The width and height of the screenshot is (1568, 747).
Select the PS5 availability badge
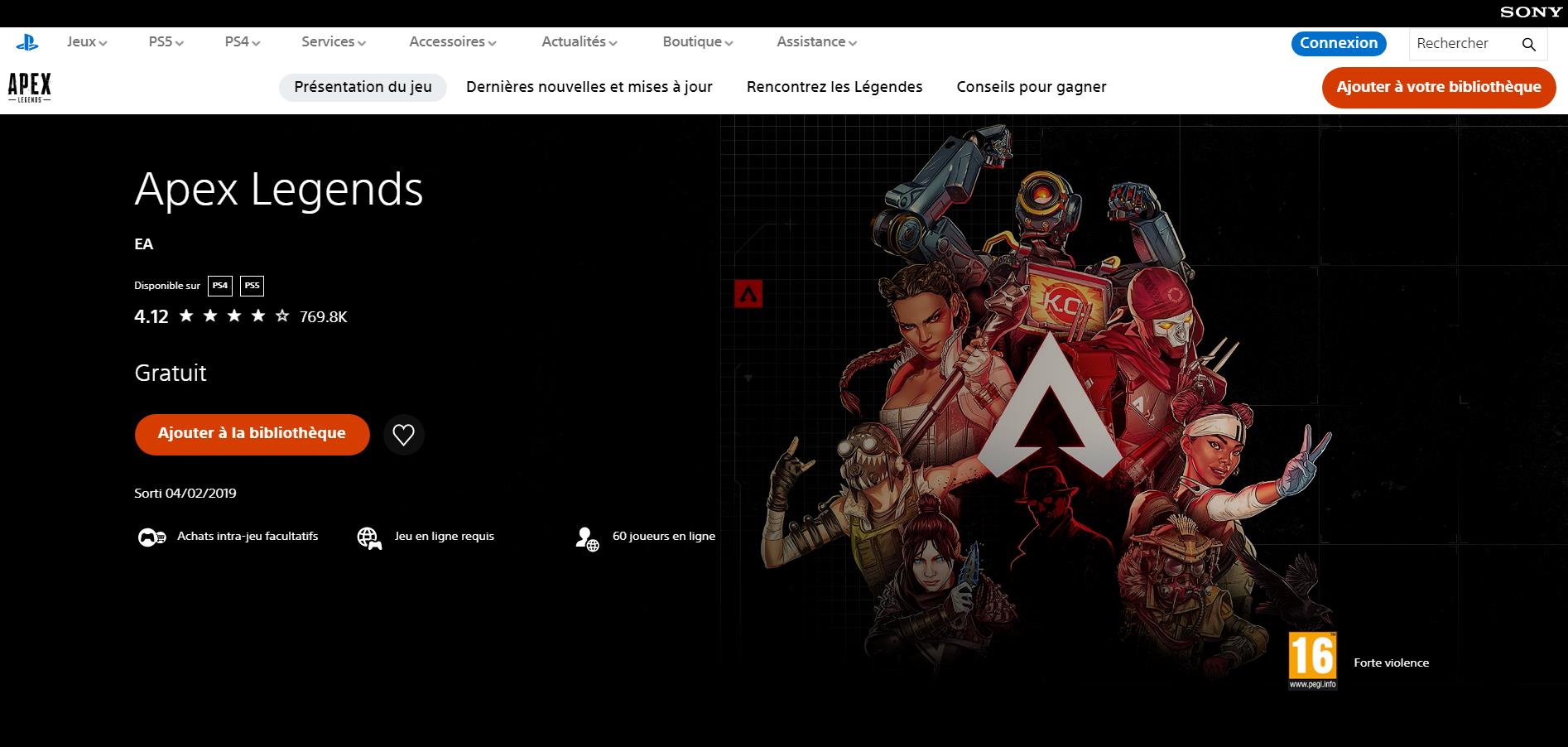point(251,285)
